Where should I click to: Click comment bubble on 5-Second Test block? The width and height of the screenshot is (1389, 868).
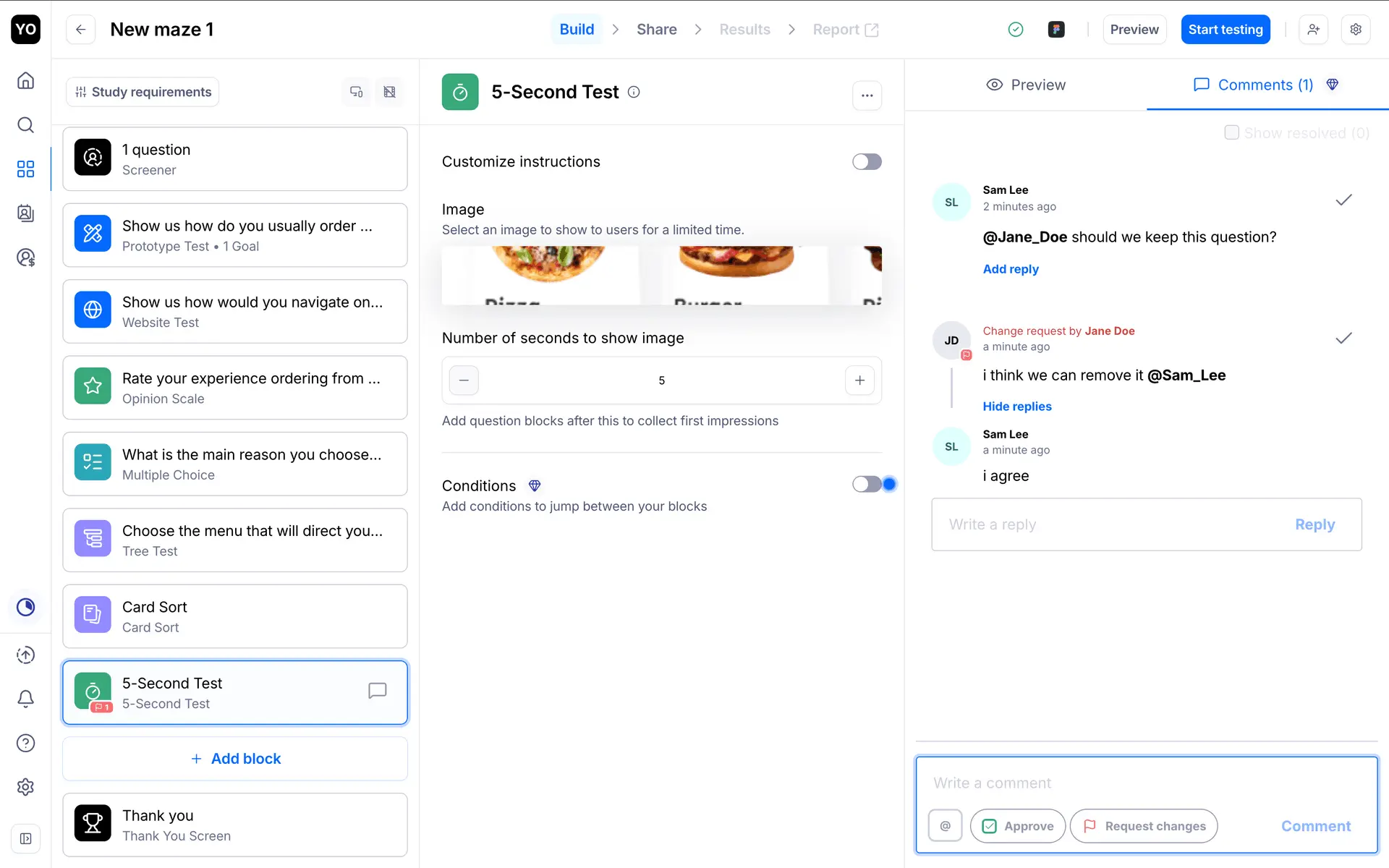pos(377,691)
